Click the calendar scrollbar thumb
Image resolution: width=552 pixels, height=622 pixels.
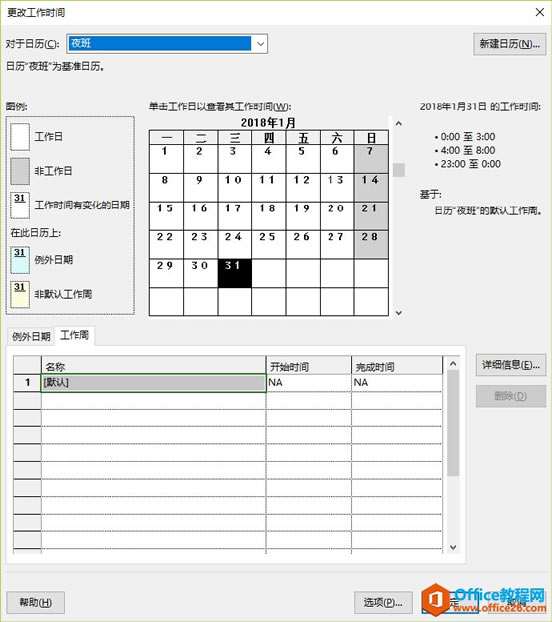[399, 170]
